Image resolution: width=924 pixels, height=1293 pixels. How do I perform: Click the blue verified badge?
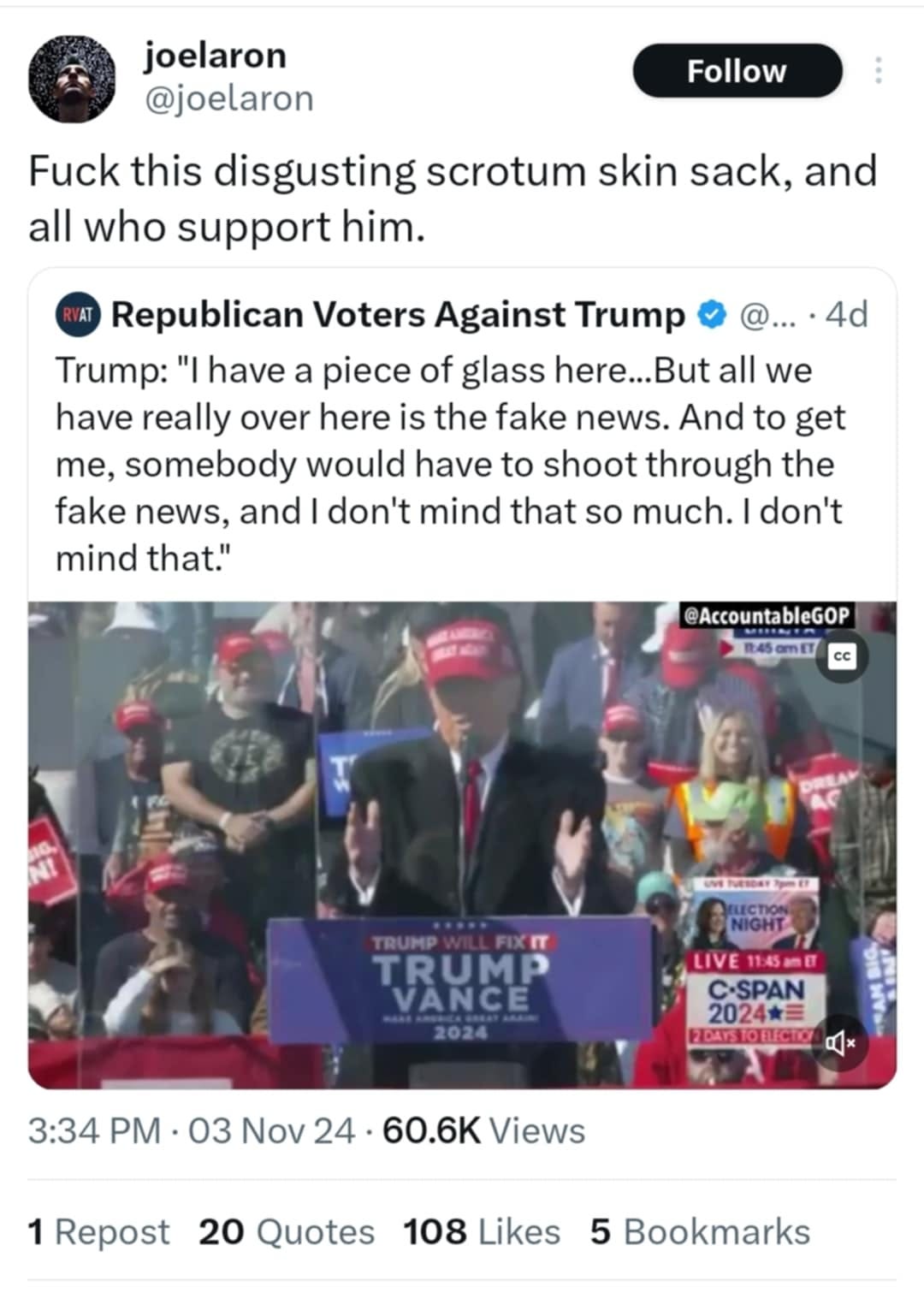(712, 316)
